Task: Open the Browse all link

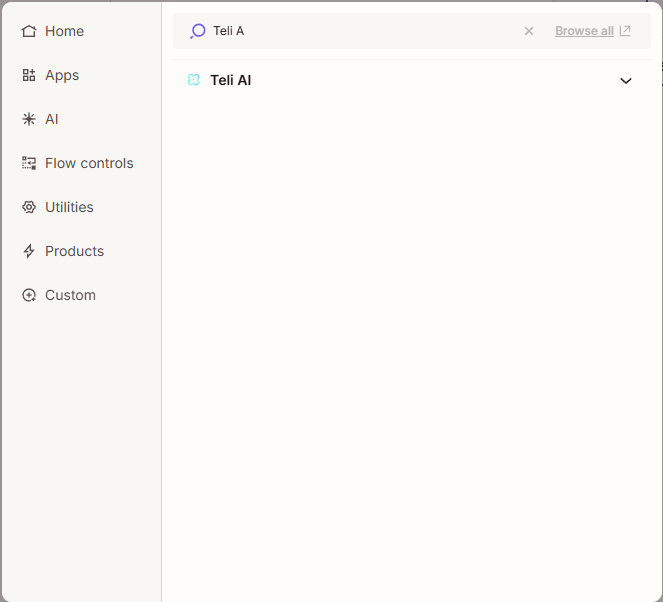Action: [x=584, y=31]
